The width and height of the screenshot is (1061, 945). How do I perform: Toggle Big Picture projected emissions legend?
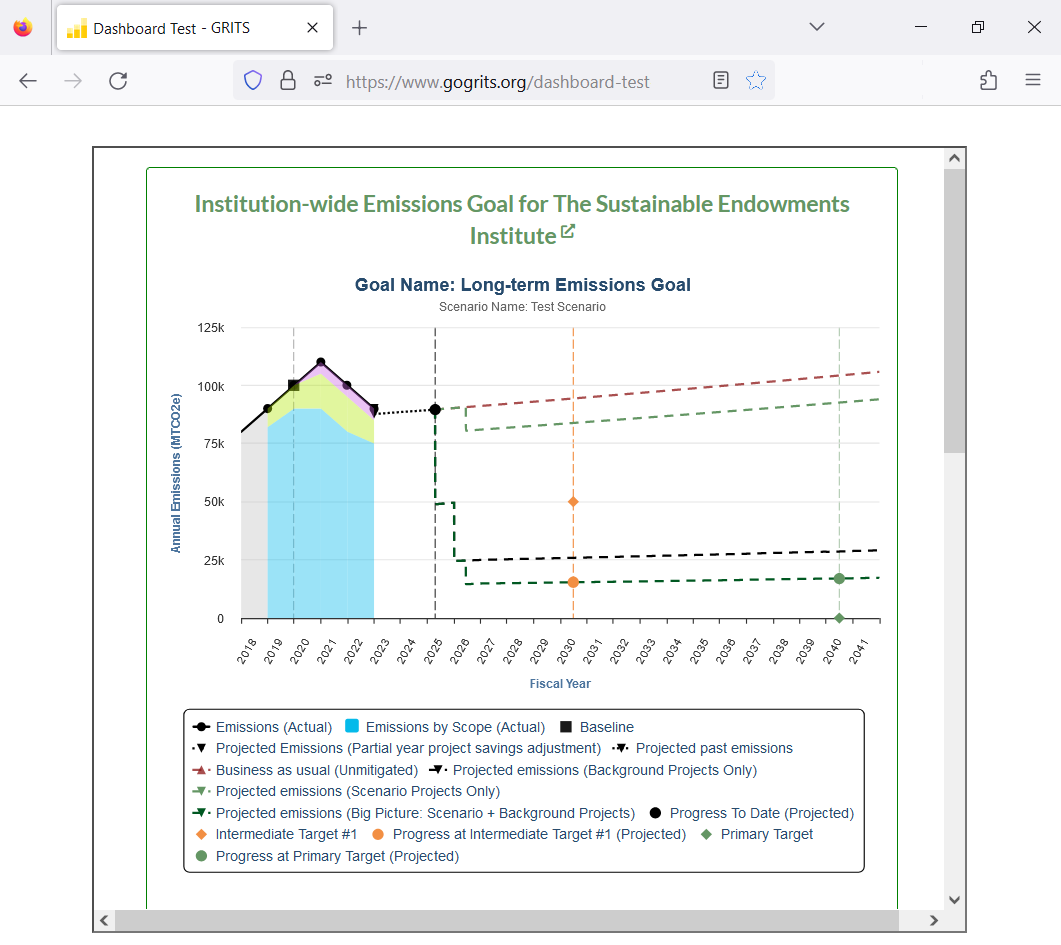413,813
